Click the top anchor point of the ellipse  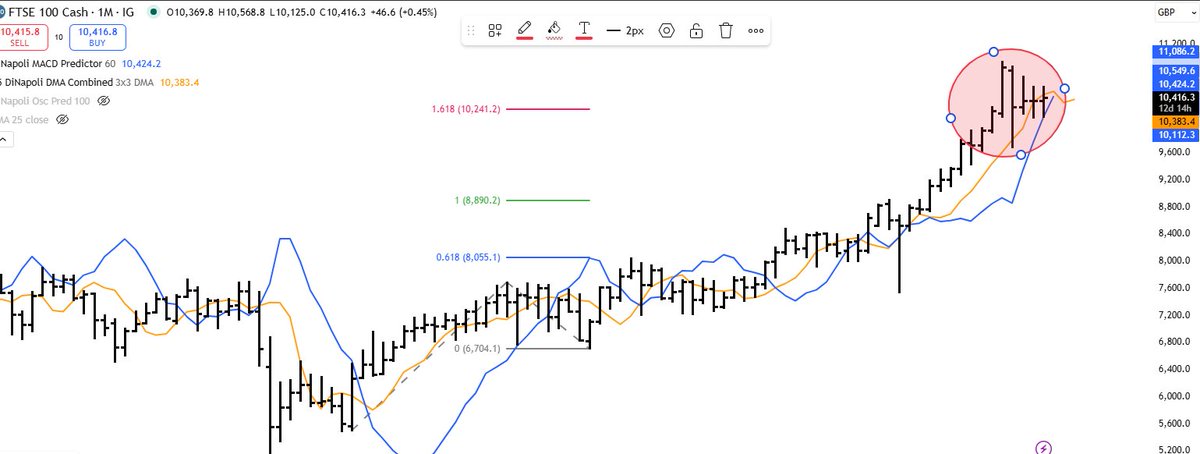993,51
